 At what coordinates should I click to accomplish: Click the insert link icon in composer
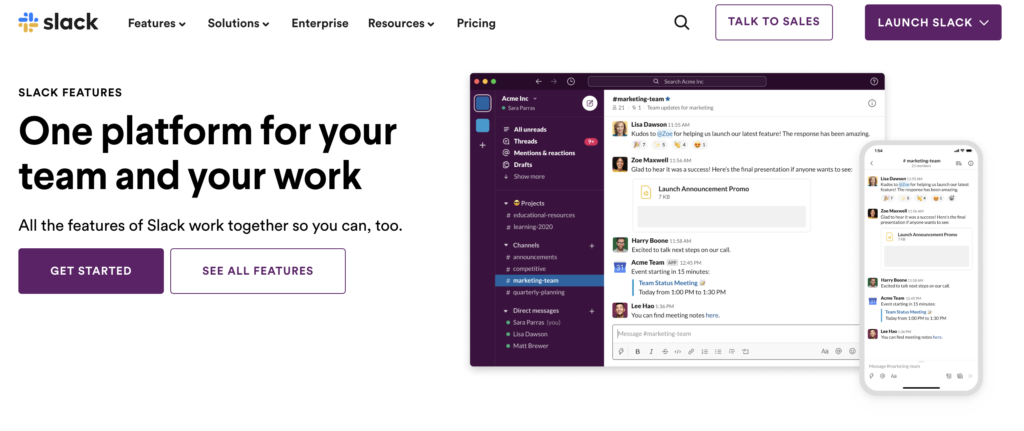(691, 351)
